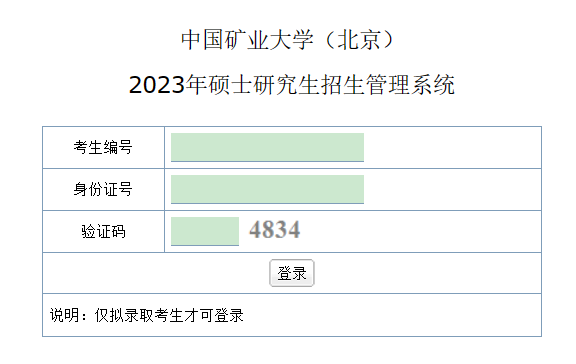The height and width of the screenshot is (364, 576).
Task: Click the 验证码 label text
Action: [x=103, y=232]
